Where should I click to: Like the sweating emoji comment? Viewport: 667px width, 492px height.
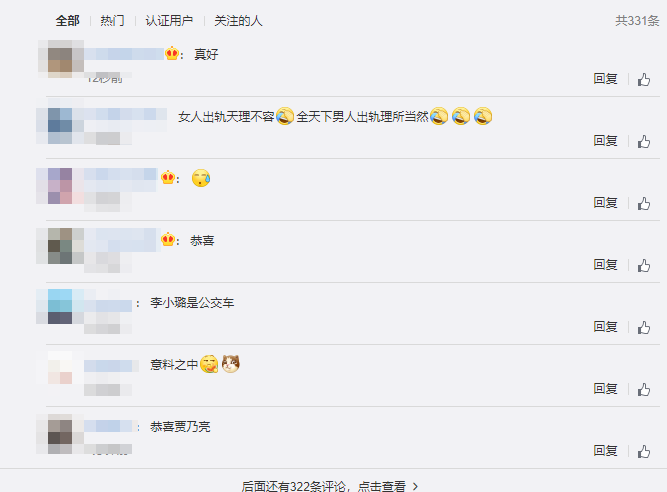[644, 204]
